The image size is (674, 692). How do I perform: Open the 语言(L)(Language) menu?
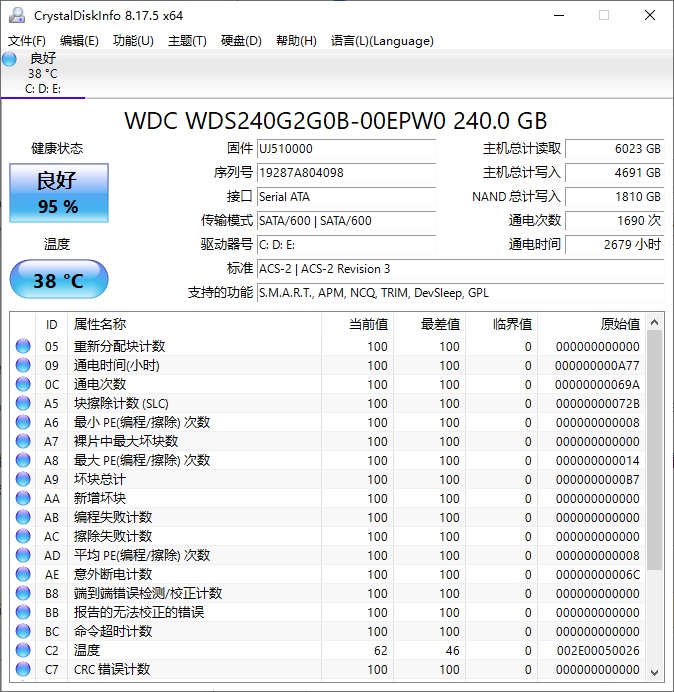[x=382, y=41]
